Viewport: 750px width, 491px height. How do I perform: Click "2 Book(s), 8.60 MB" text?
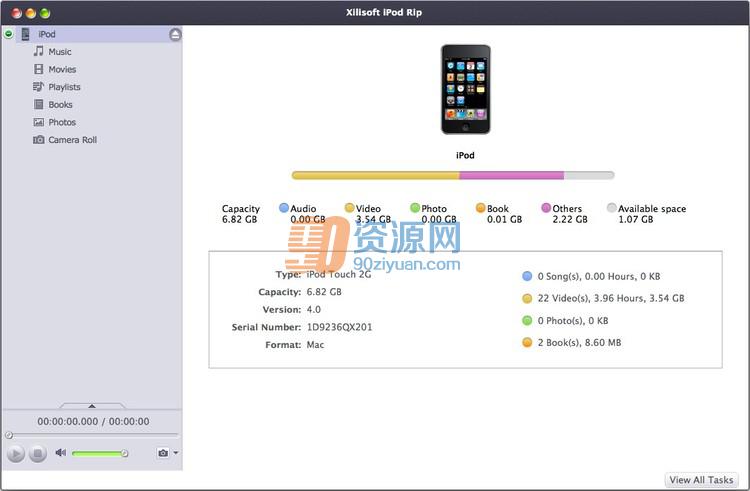coord(579,343)
